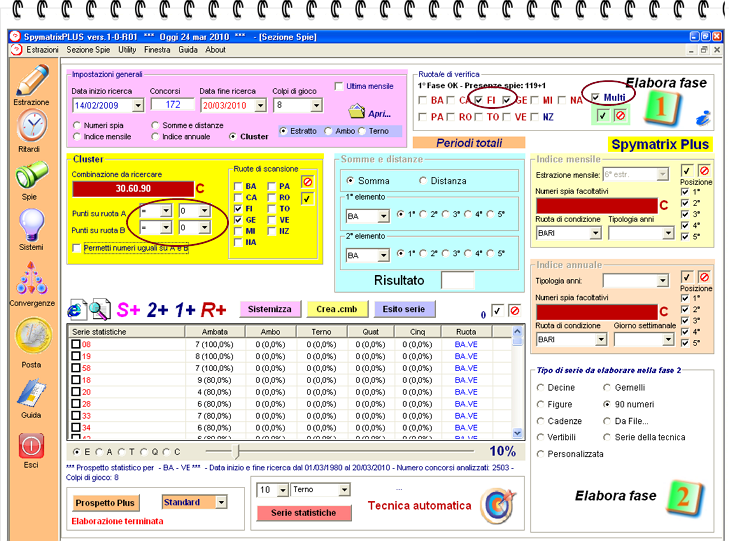Check the BA wheel in Ruote di scansione
Image resolution: width=729 pixels, height=541 pixels.
point(238,186)
